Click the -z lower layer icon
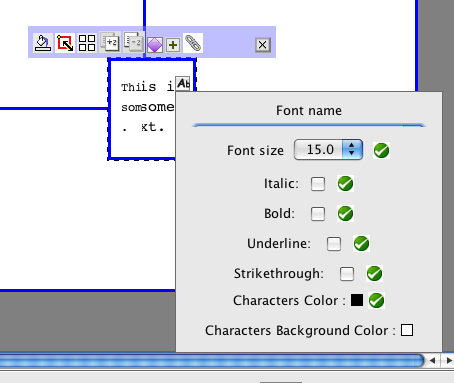454x383 pixels. [x=133, y=42]
